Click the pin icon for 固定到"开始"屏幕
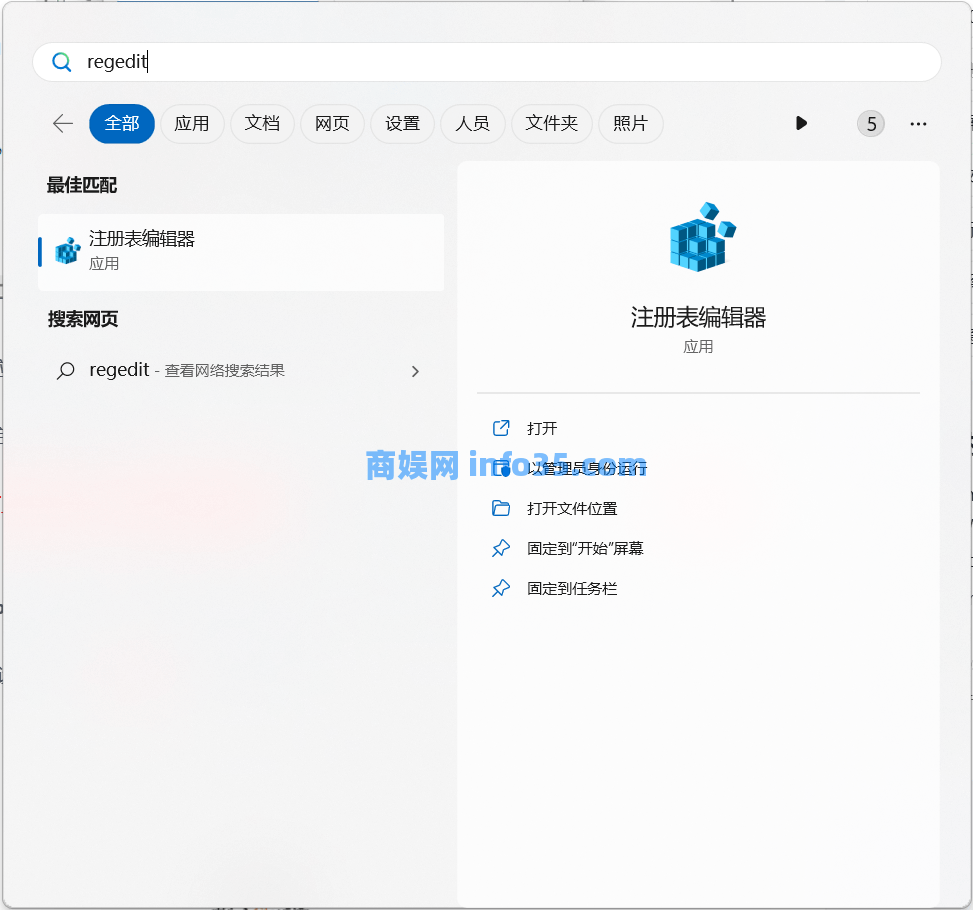Image resolution: width=973 pixels, height=910 pixels. tap(502, 548)
